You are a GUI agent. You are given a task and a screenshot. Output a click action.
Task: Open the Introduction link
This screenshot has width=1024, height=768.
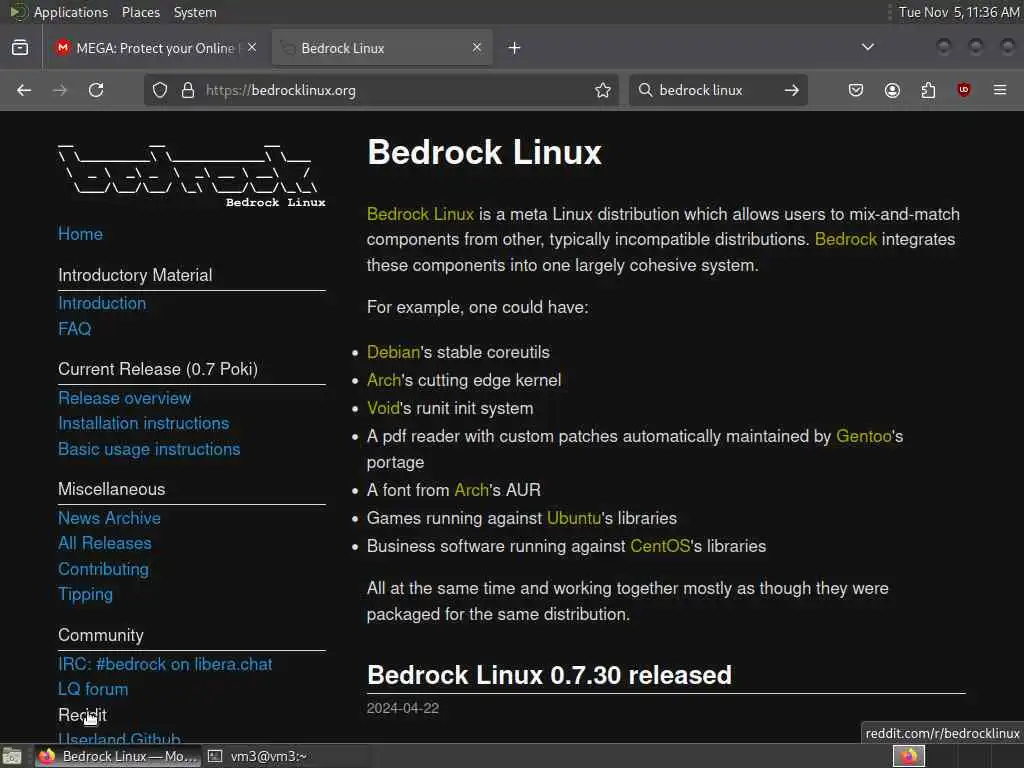click(102, 303)
